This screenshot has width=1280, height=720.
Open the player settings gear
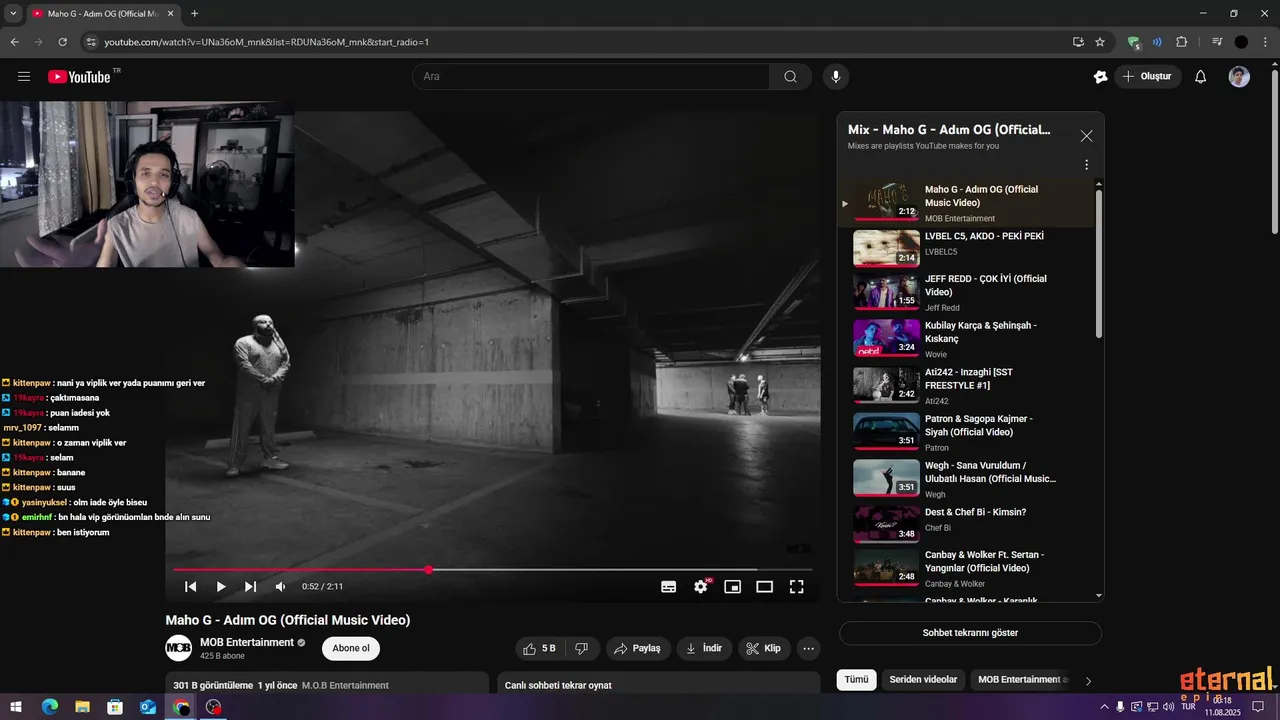[701, 587]
